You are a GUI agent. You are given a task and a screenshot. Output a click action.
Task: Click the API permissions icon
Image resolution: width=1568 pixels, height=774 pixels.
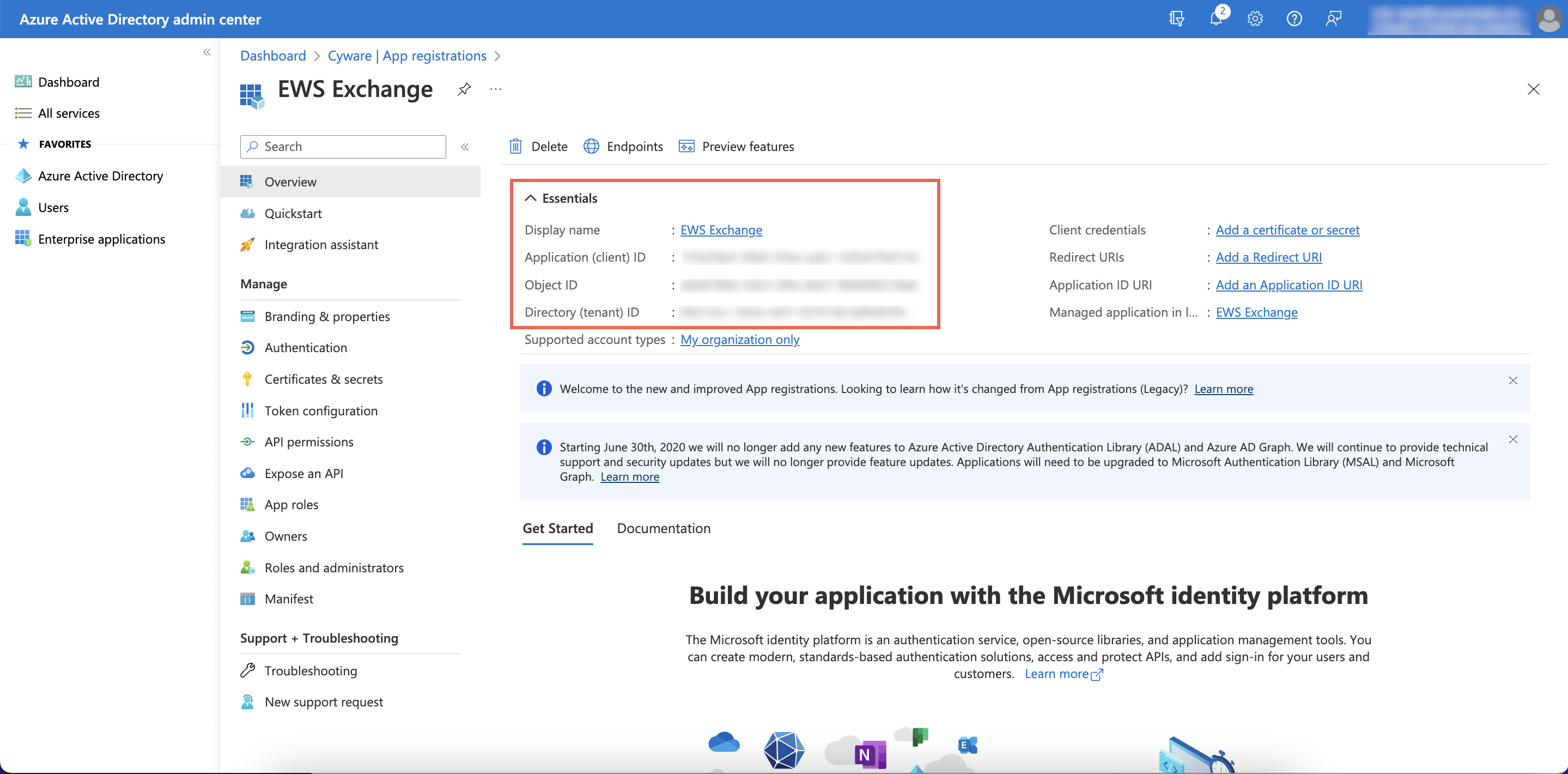(x=247, y=441)
